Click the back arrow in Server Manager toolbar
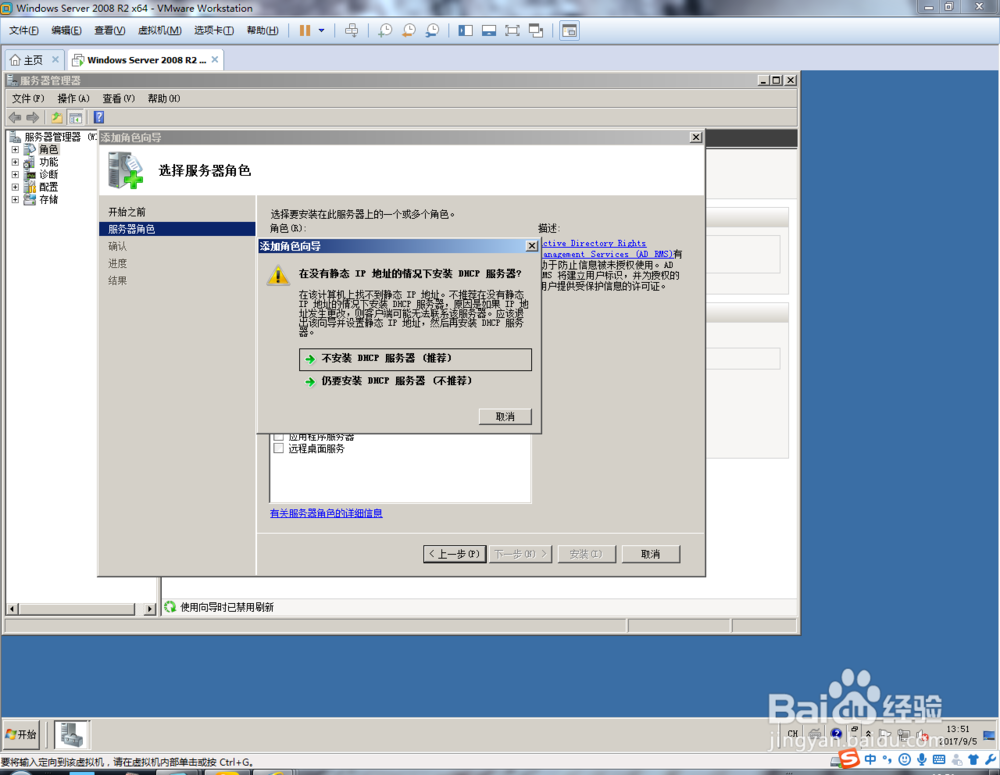This screenshot has height=775, width=1000. [x=15, y=117]
